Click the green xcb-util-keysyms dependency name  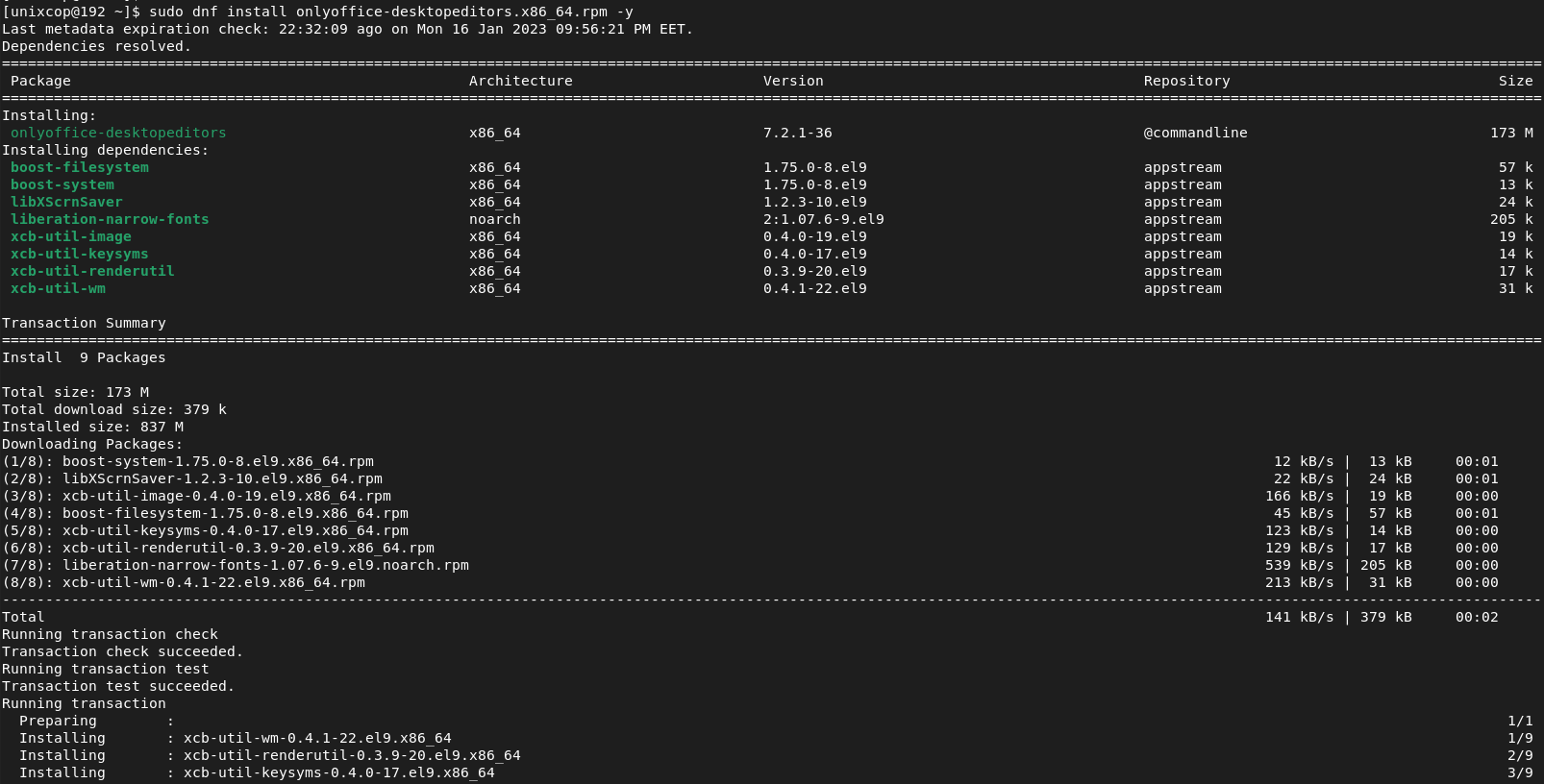point(80,254)
